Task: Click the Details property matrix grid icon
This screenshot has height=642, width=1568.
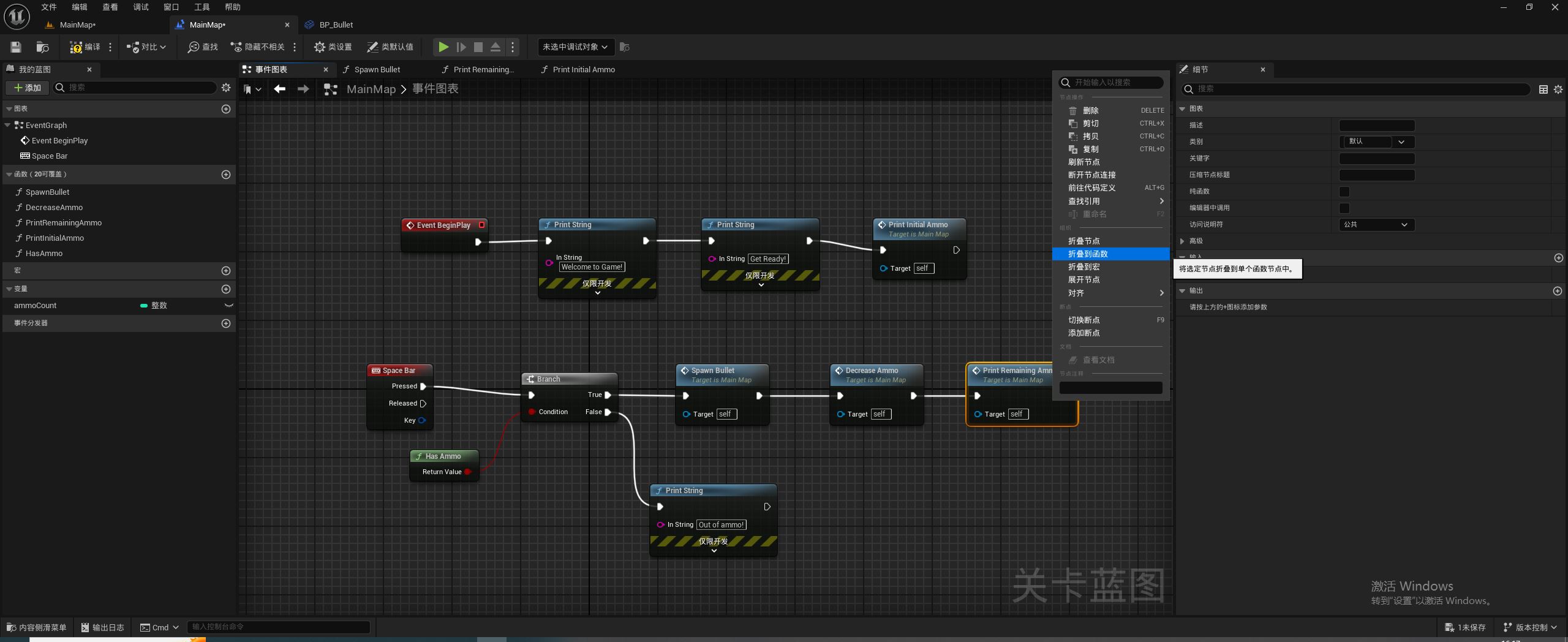Action: [1543, 89]
